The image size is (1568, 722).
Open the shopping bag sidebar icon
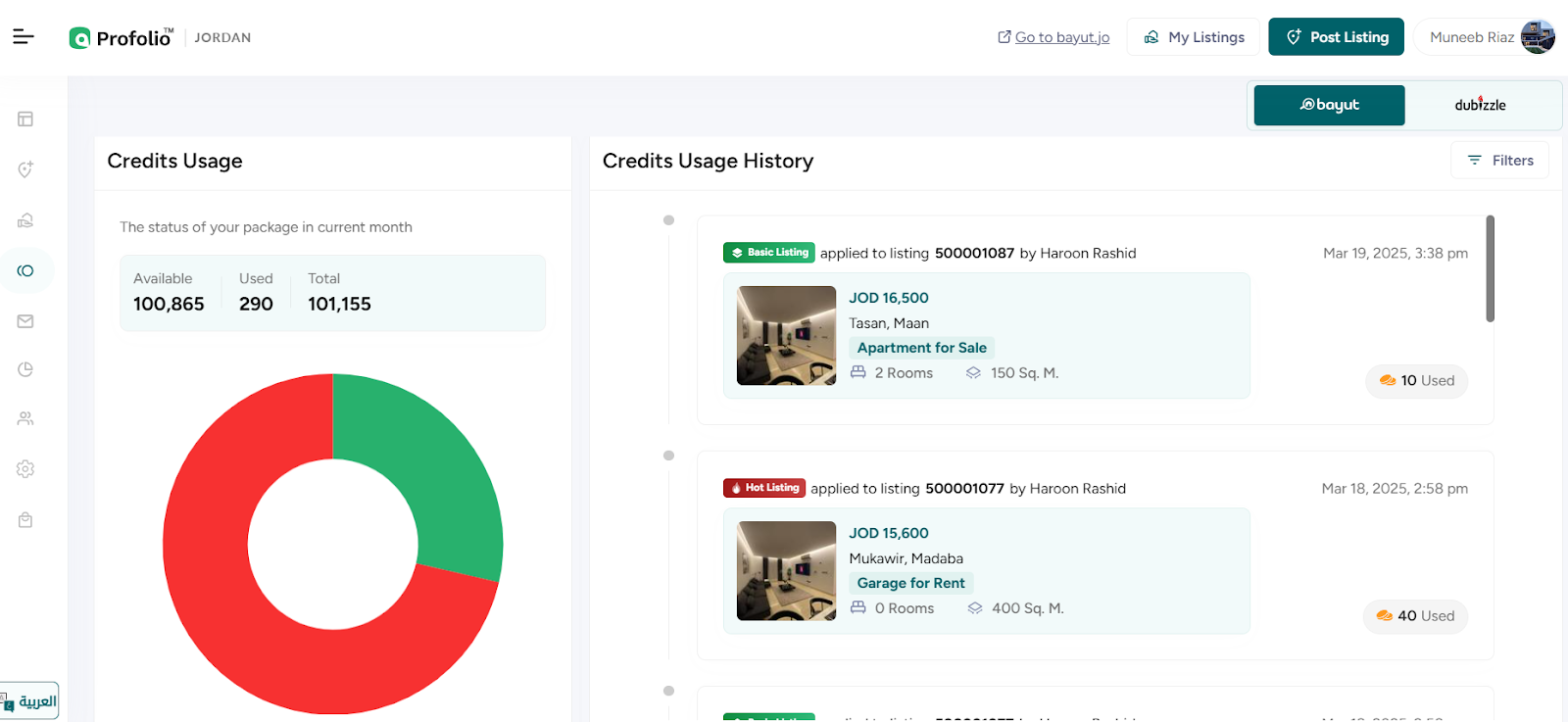tap(25, 519)
